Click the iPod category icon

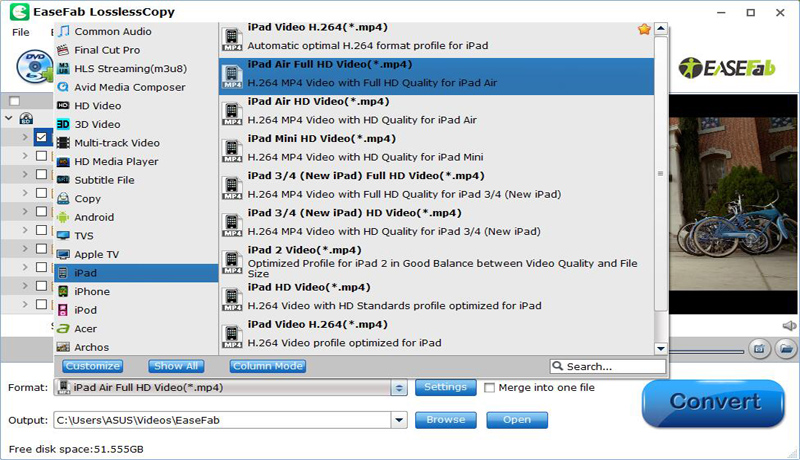[63, 310]
